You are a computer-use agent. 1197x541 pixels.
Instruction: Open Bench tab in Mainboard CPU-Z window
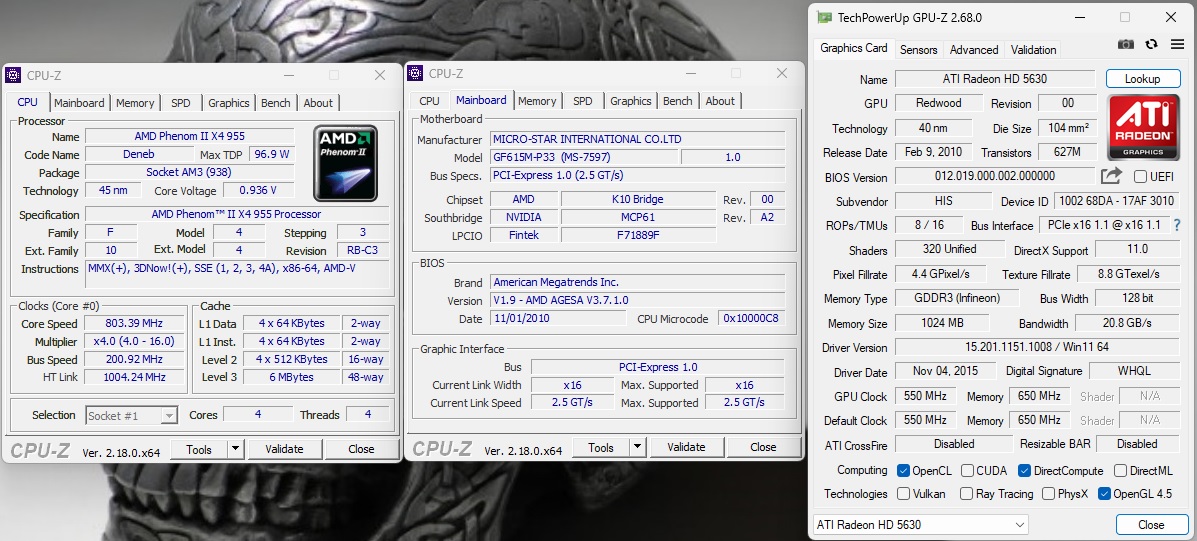678,101
